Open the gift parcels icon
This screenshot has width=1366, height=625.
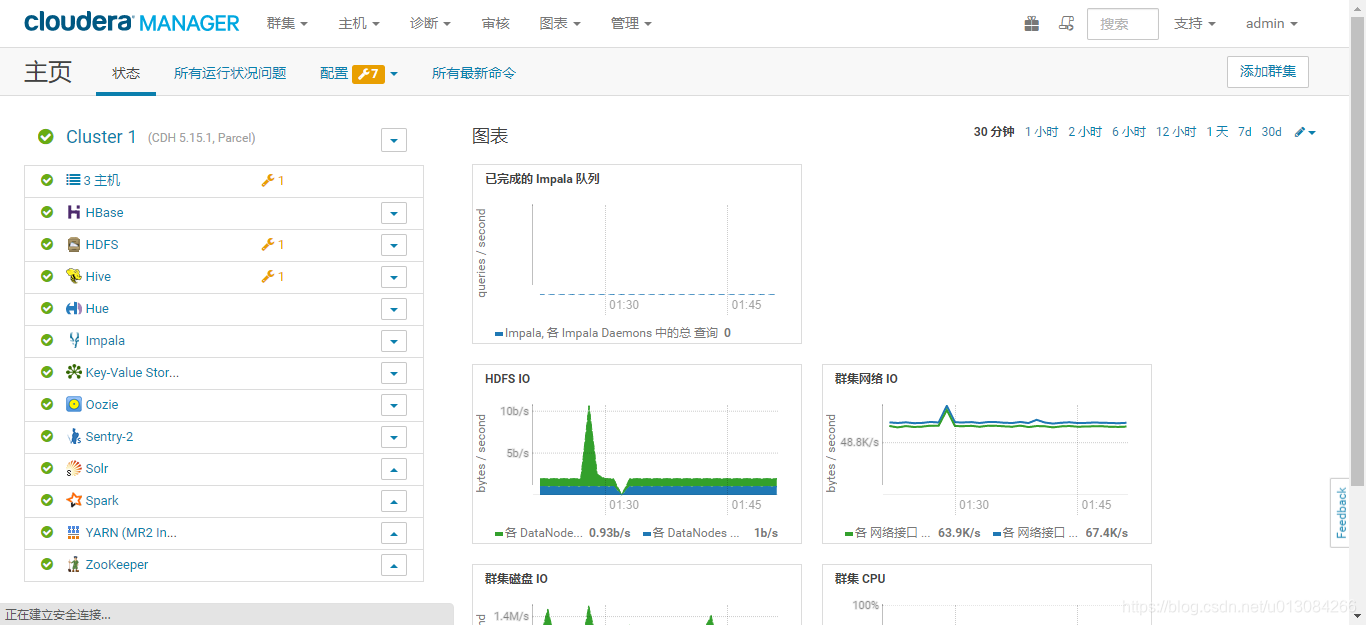point(1032,23)
